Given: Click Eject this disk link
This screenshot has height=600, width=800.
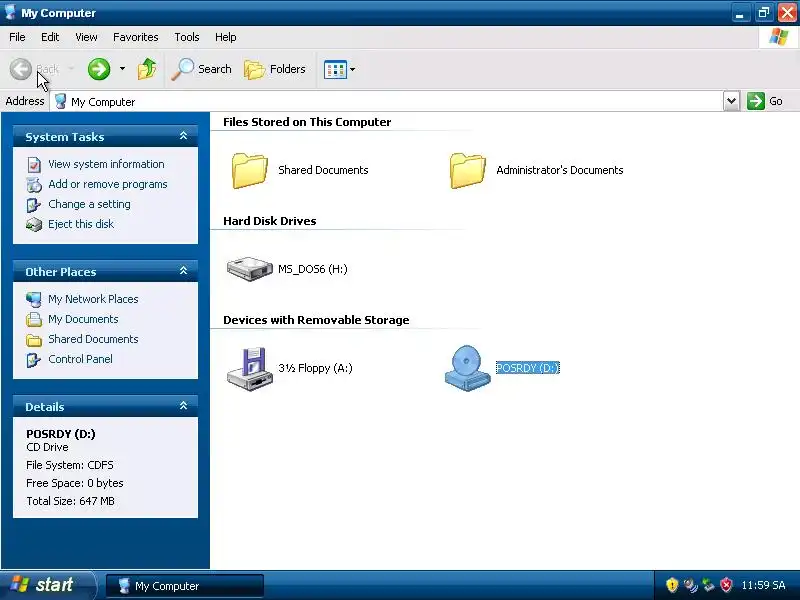Looking at the screenshot, I should (x=81, y=224).
